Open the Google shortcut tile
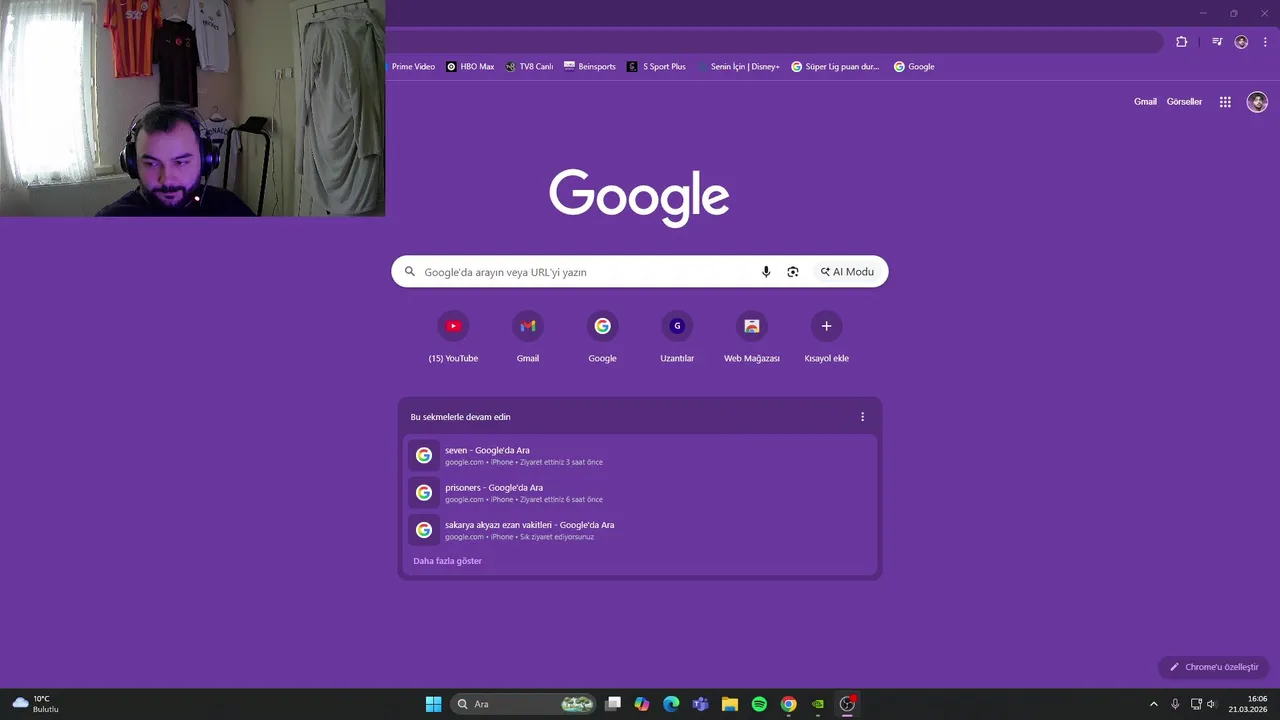Image resolution: width=1280 pixels, height=720 pixels. (x=602, y=337)
